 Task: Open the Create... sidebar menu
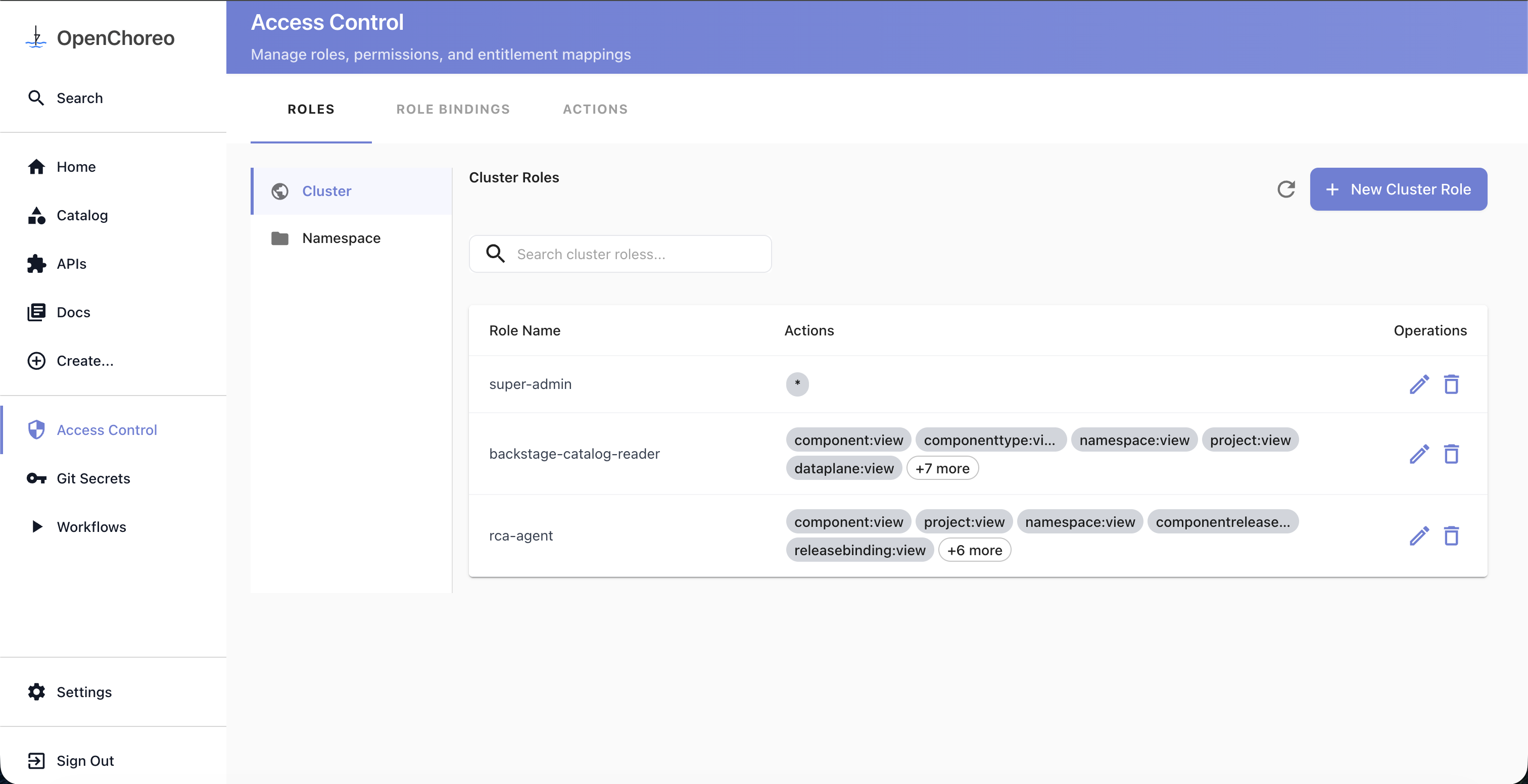pyautogui.click(x=85, y=361)
